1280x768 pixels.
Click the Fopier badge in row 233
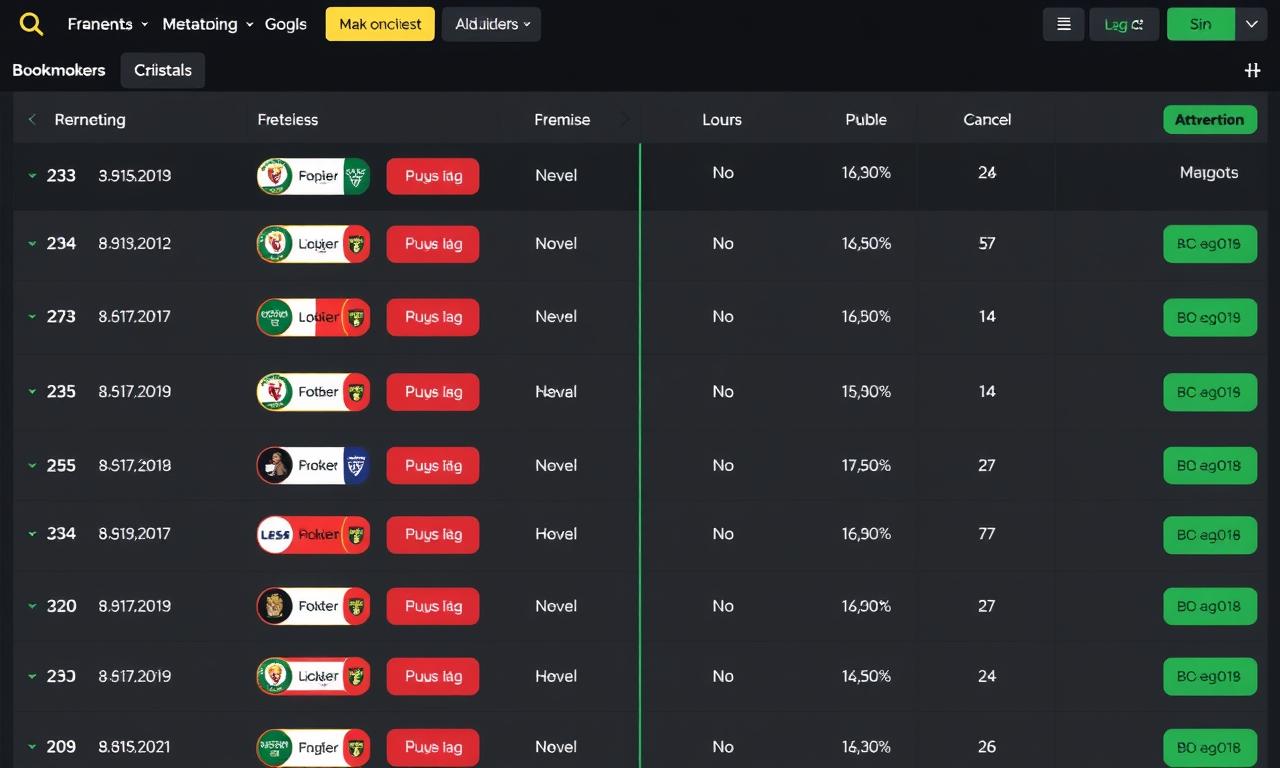[313, 176]
